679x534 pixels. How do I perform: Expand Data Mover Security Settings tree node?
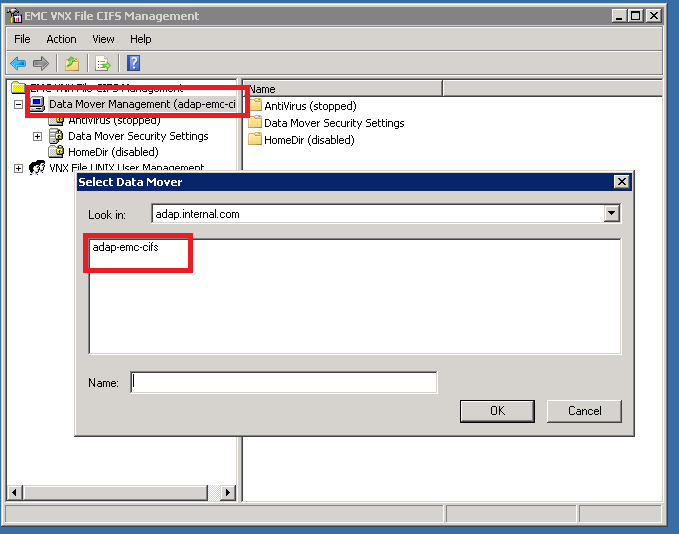[x=38, y=136]
